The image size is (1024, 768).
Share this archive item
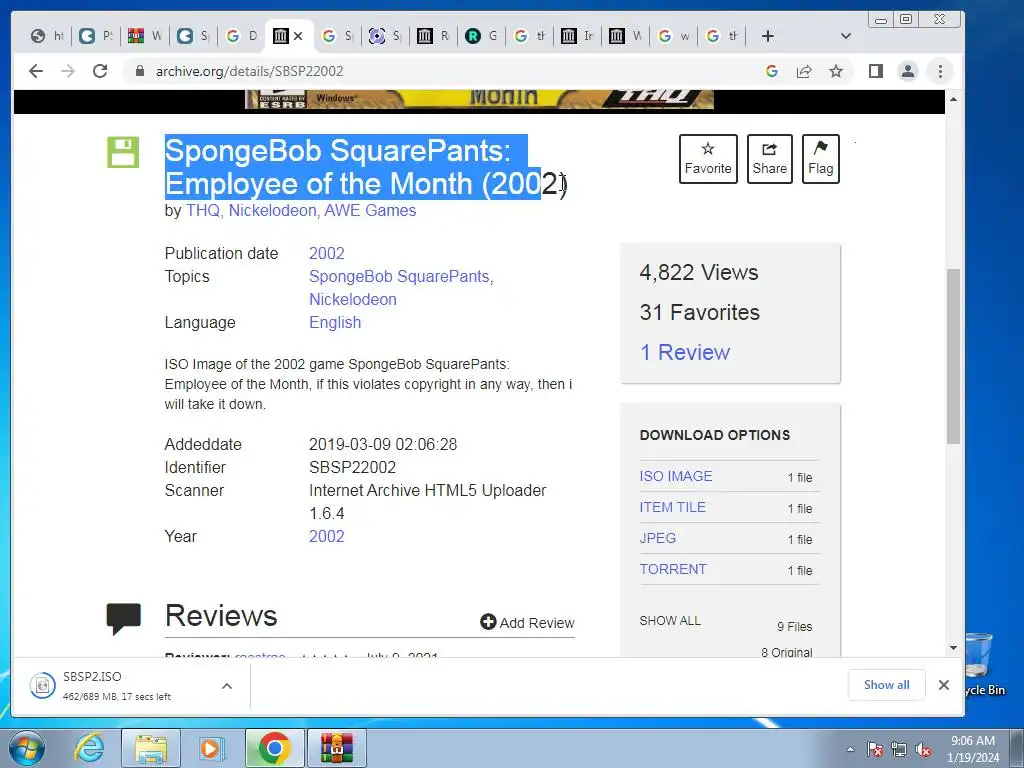(769, 159)
